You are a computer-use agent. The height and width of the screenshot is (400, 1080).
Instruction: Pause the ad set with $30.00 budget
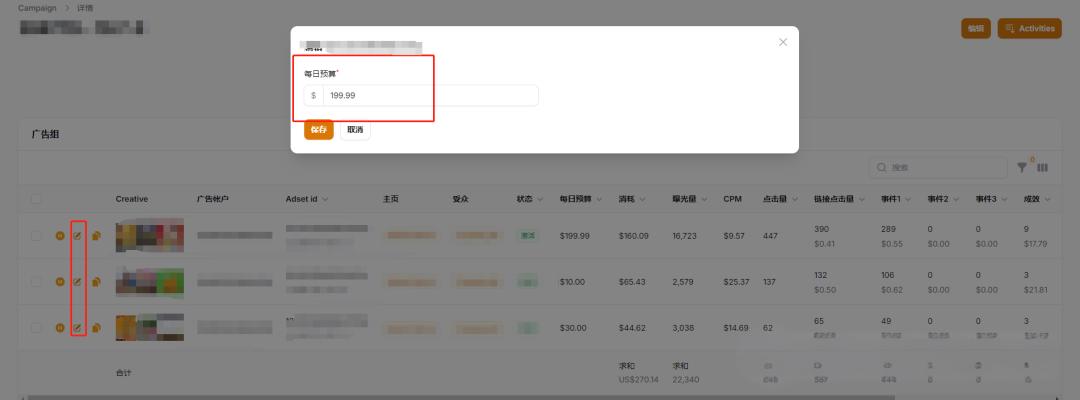(x=60, y=328)
